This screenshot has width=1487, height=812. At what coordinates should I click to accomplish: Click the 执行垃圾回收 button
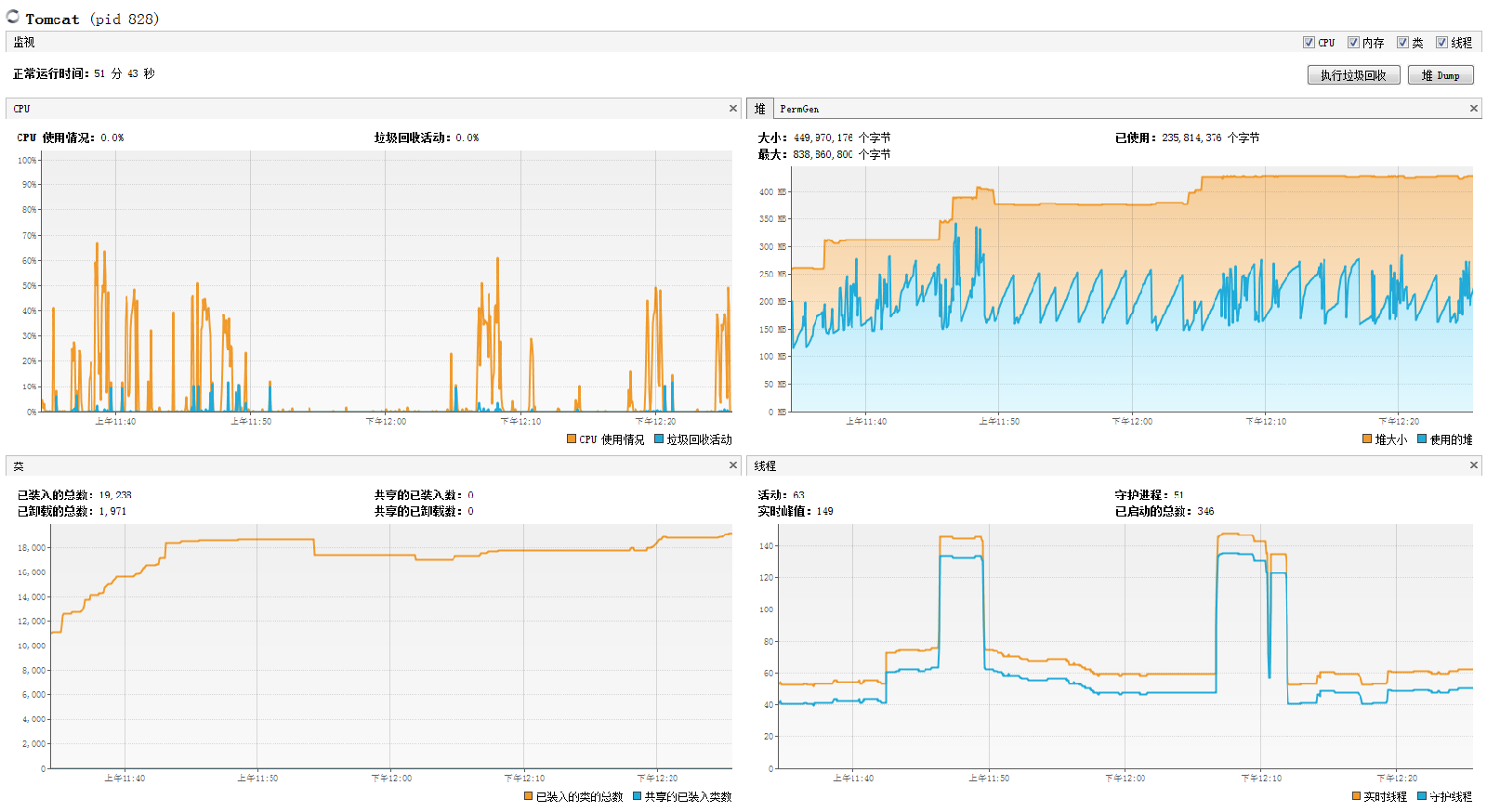click(x=1353, y=75)
